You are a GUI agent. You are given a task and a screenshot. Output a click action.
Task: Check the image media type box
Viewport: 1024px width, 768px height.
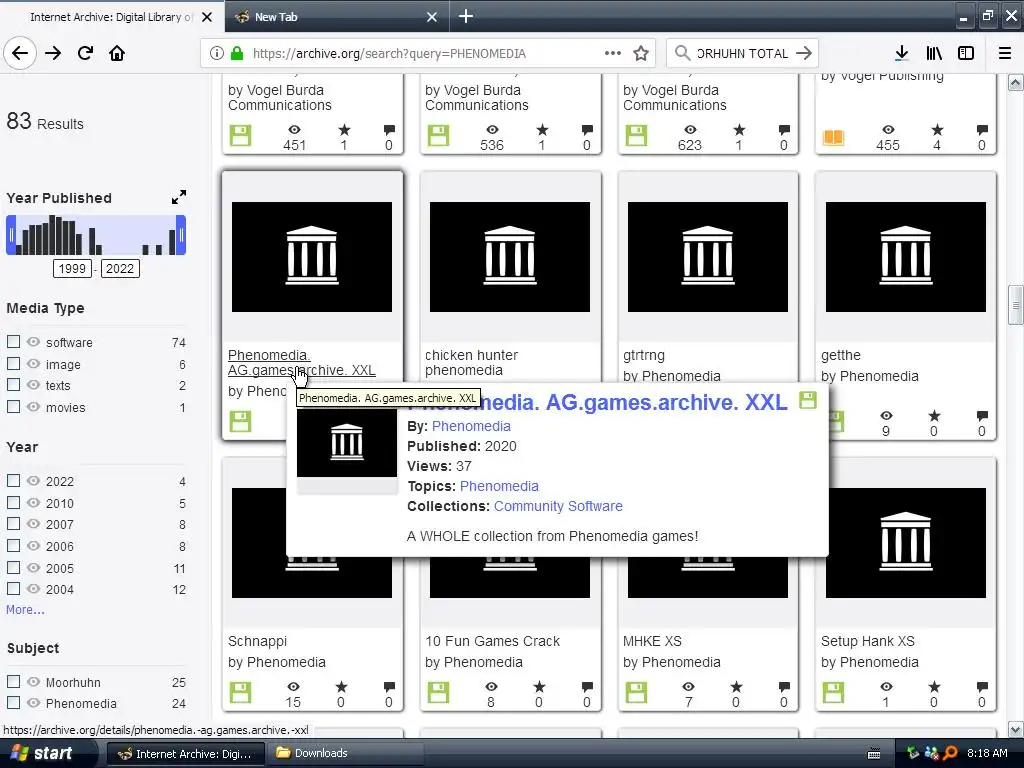(13, 363)
